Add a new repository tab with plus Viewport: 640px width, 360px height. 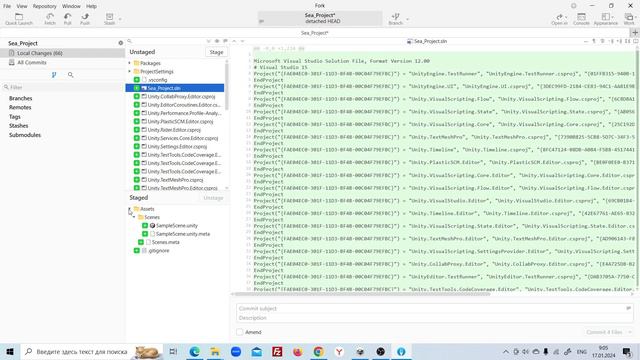[635, 33]
